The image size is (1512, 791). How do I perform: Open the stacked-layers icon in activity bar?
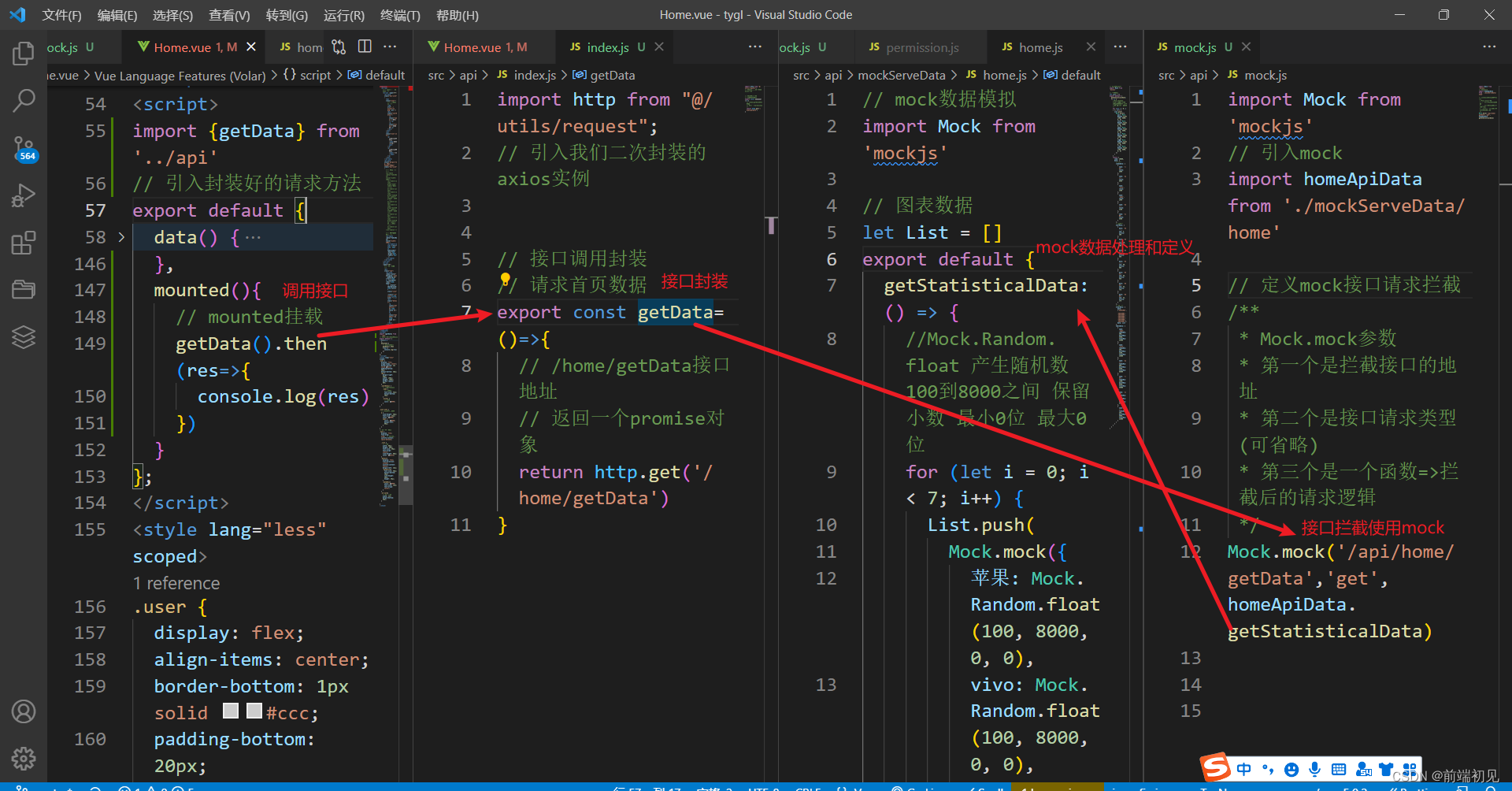tap(24, 337)
